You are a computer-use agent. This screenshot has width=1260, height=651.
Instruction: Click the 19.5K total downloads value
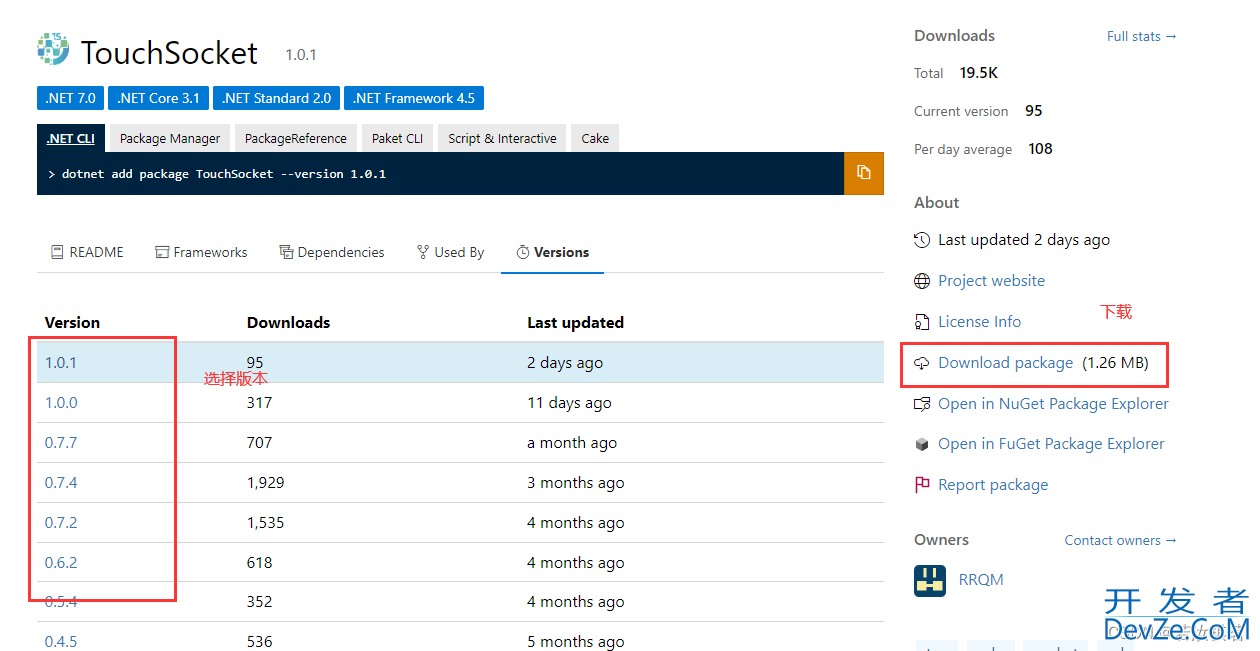point(979,73)
